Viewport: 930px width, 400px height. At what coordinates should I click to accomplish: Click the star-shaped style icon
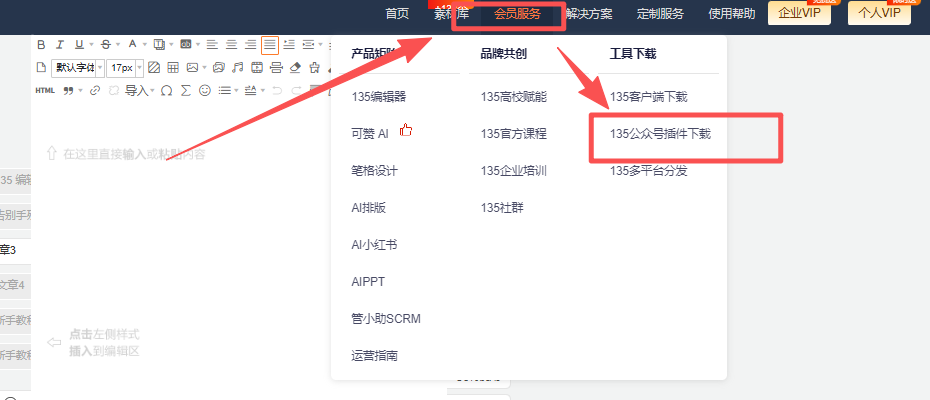[x=314, y=68]
